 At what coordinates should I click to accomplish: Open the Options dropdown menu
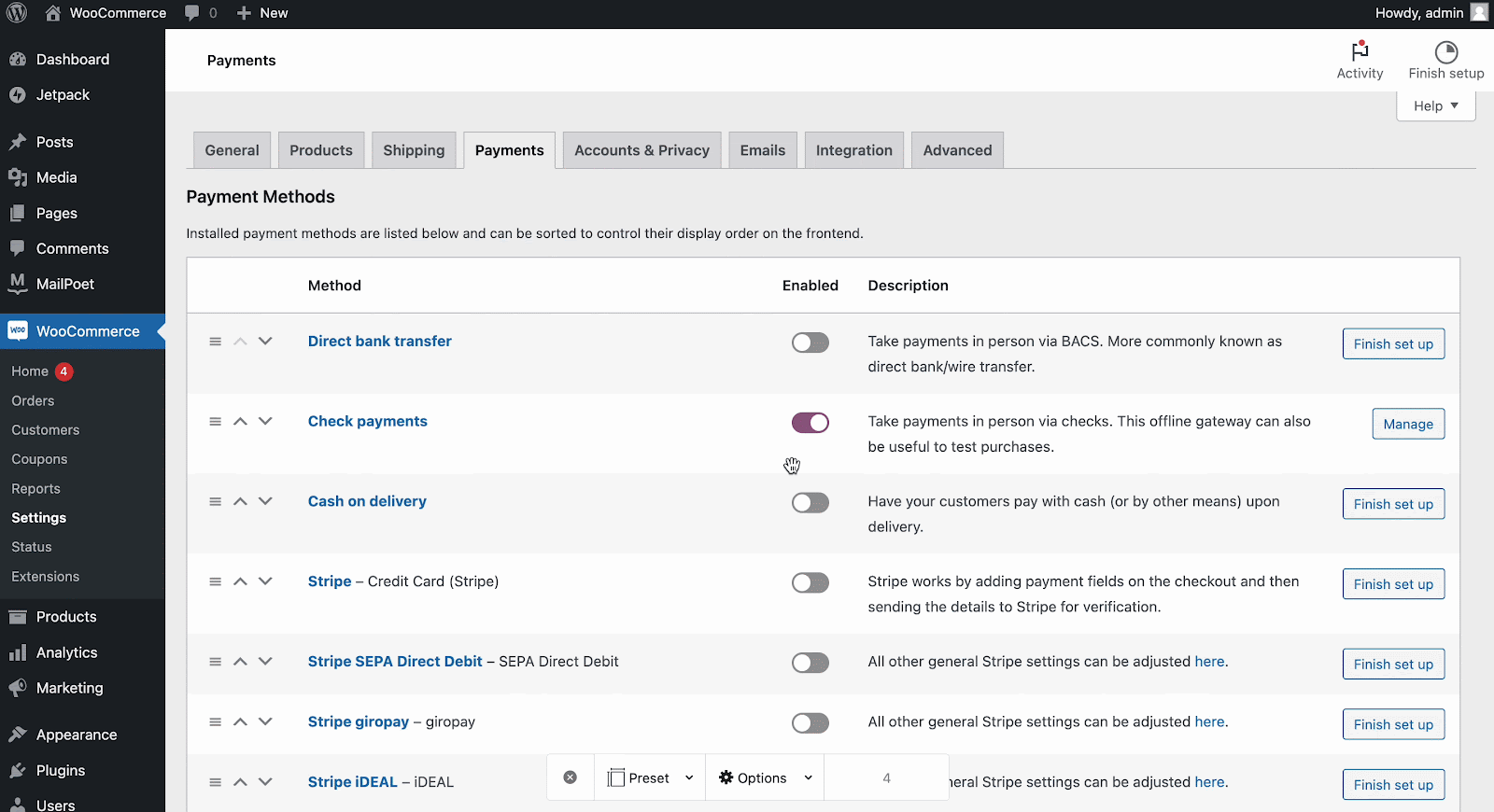click(x=765, y=777)
